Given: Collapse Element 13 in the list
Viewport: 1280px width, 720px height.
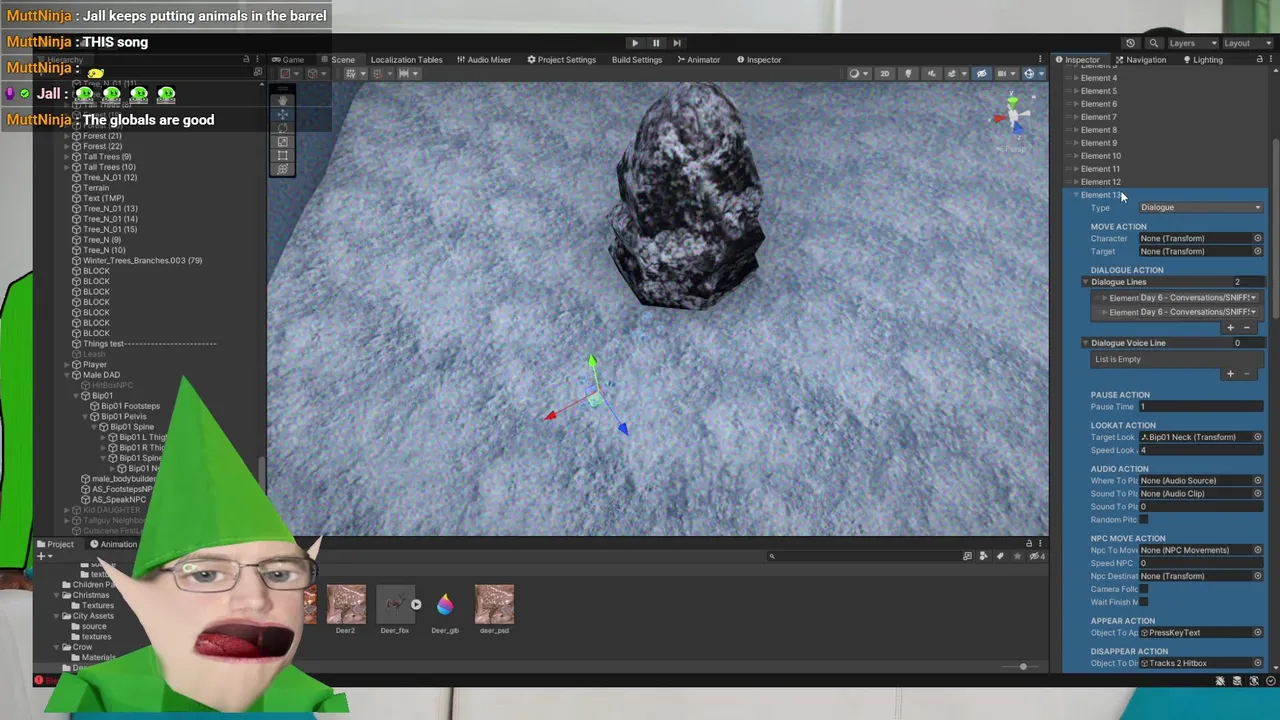Looking at the screenshot, I should click(1077, 195).
